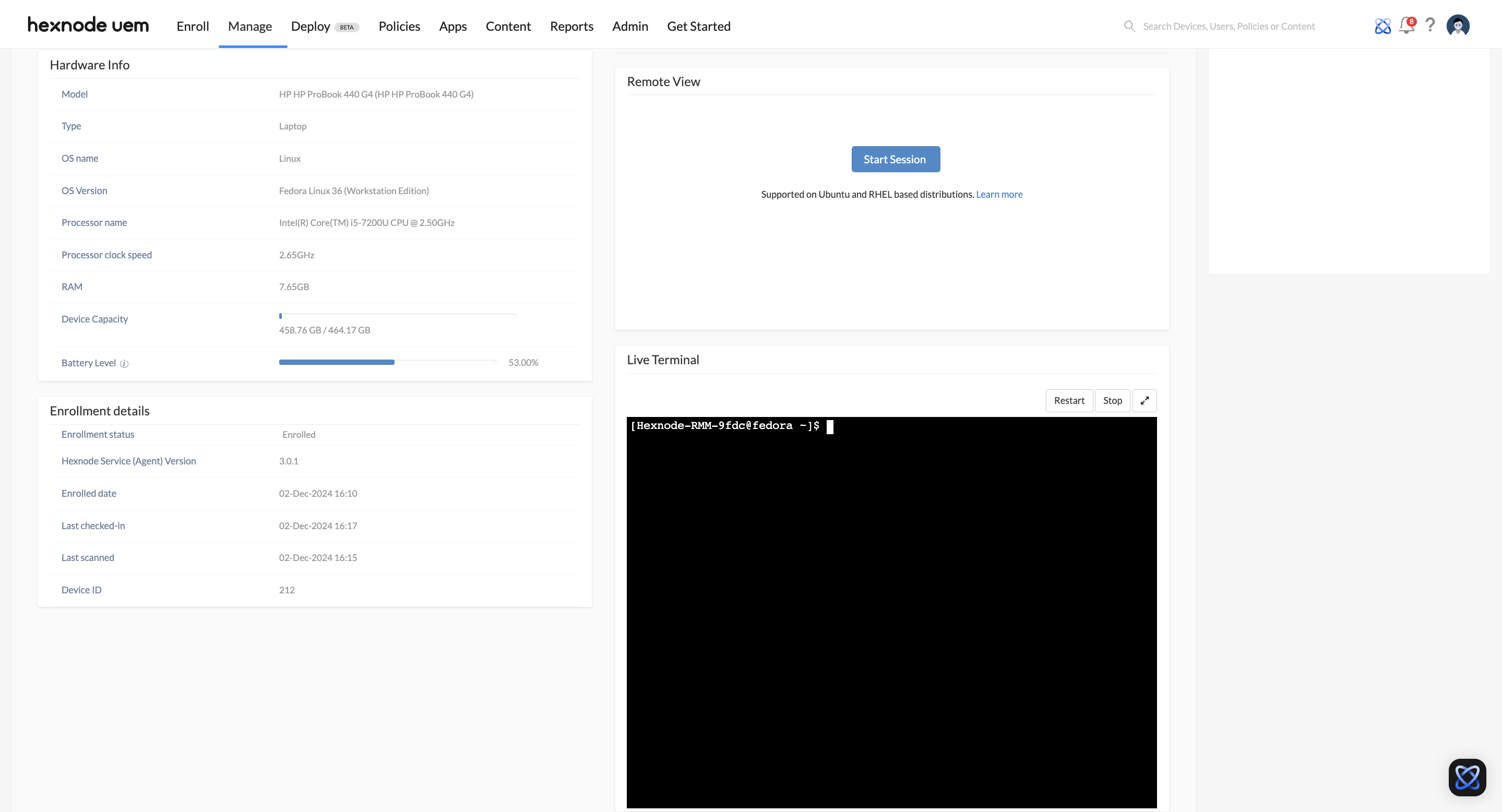Open the Reports tab
This screenshot has width=1502, height=812.
(571, 26)
